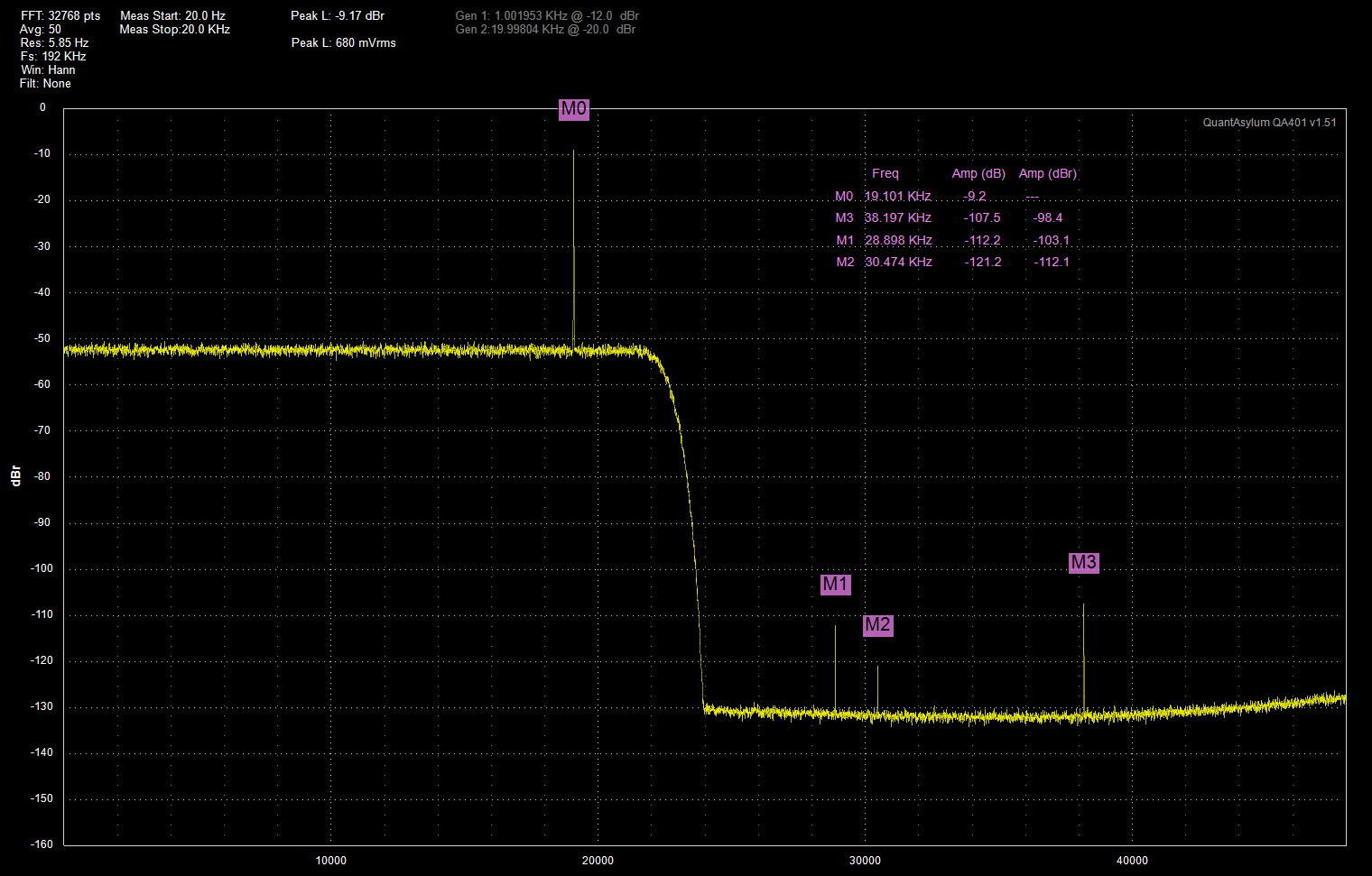Click the FFT: 32768 pts readout
This screenshot has height=876, width=1372.
click(60, 16)
